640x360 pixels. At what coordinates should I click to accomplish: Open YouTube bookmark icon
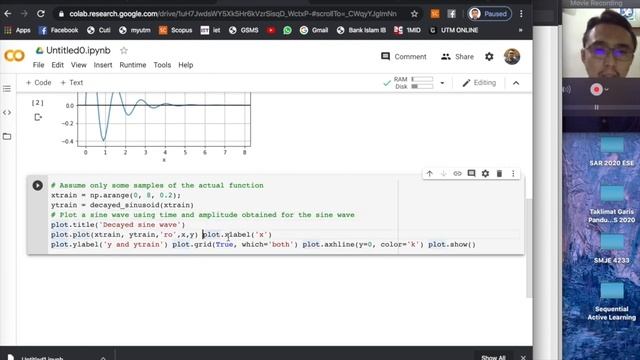point(271,30)
